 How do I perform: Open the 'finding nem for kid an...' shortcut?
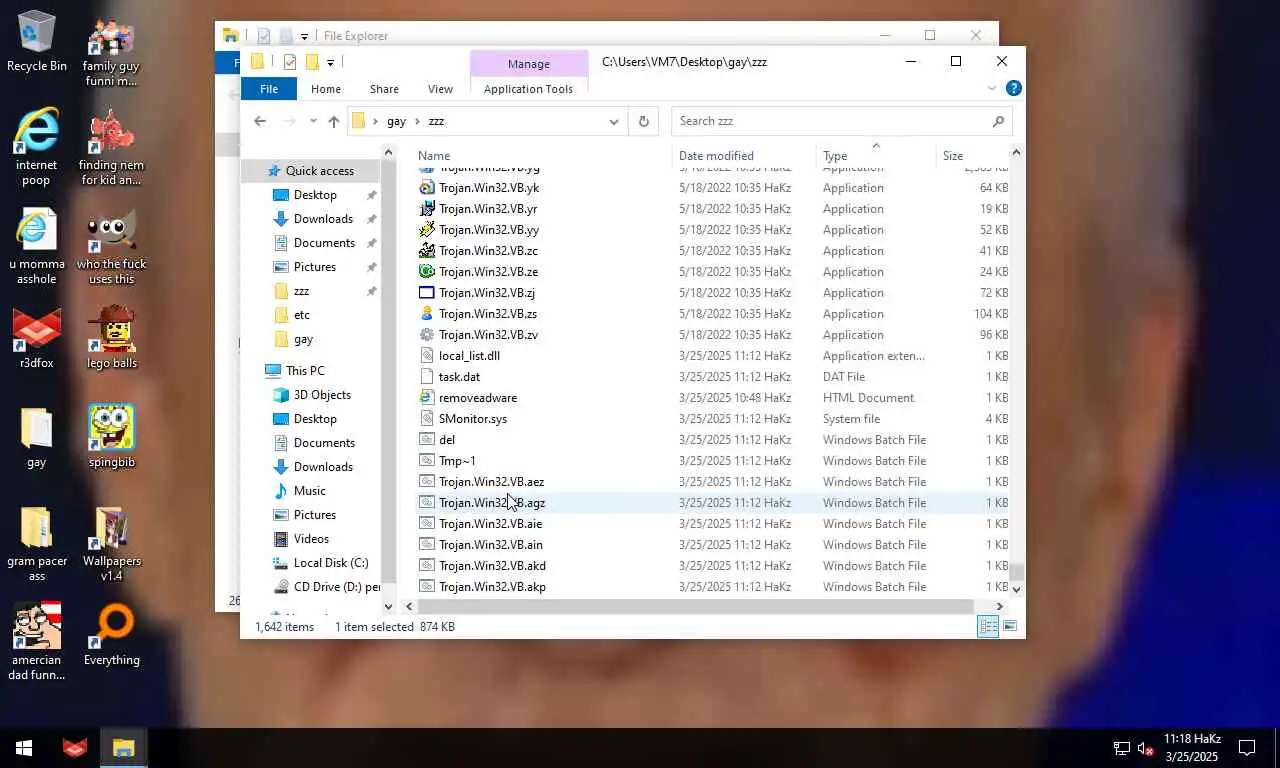(x=111, y=147)
